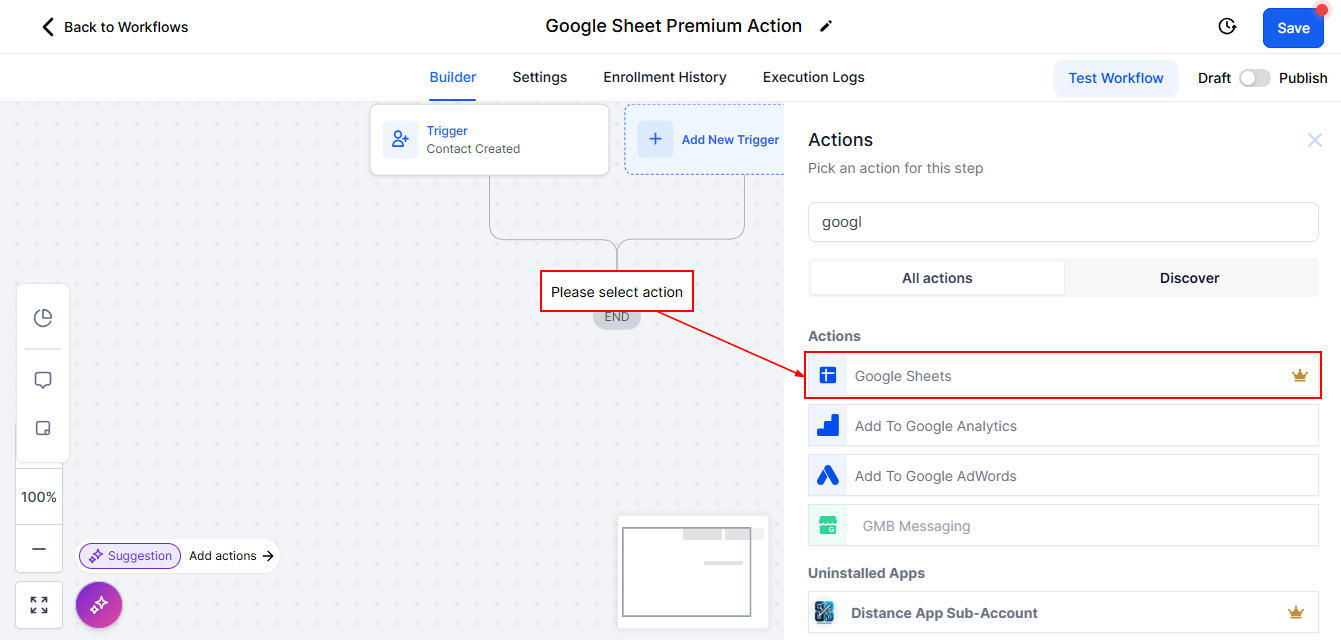Click the Save button
The height and width of the screenshot is (640, 1341).
pyautogui.click(x=1292, y=28)
